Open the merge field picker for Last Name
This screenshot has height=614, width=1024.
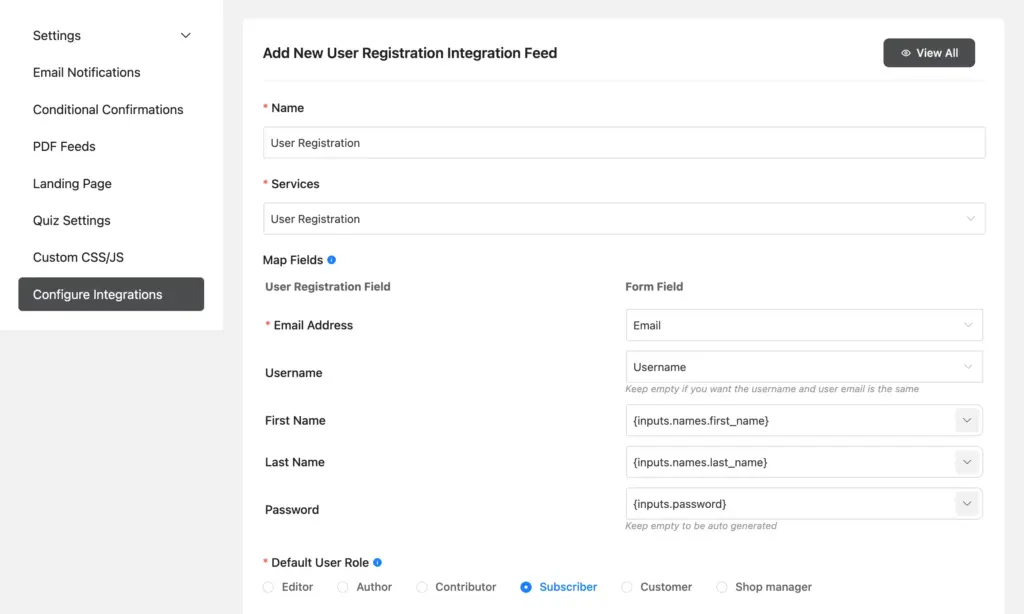(966, 462)
